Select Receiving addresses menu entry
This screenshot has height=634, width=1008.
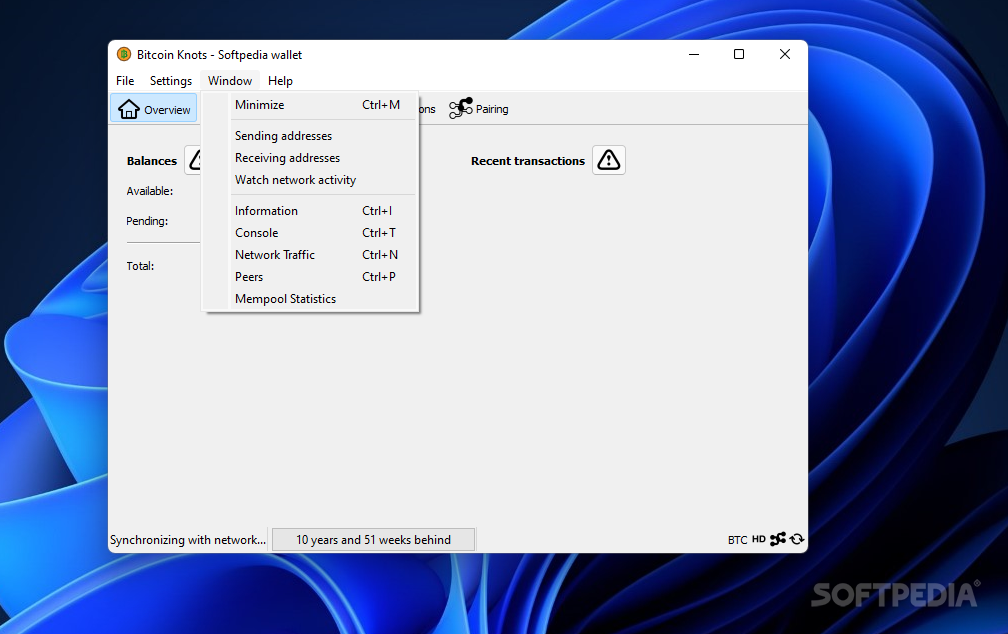[310, 158]
